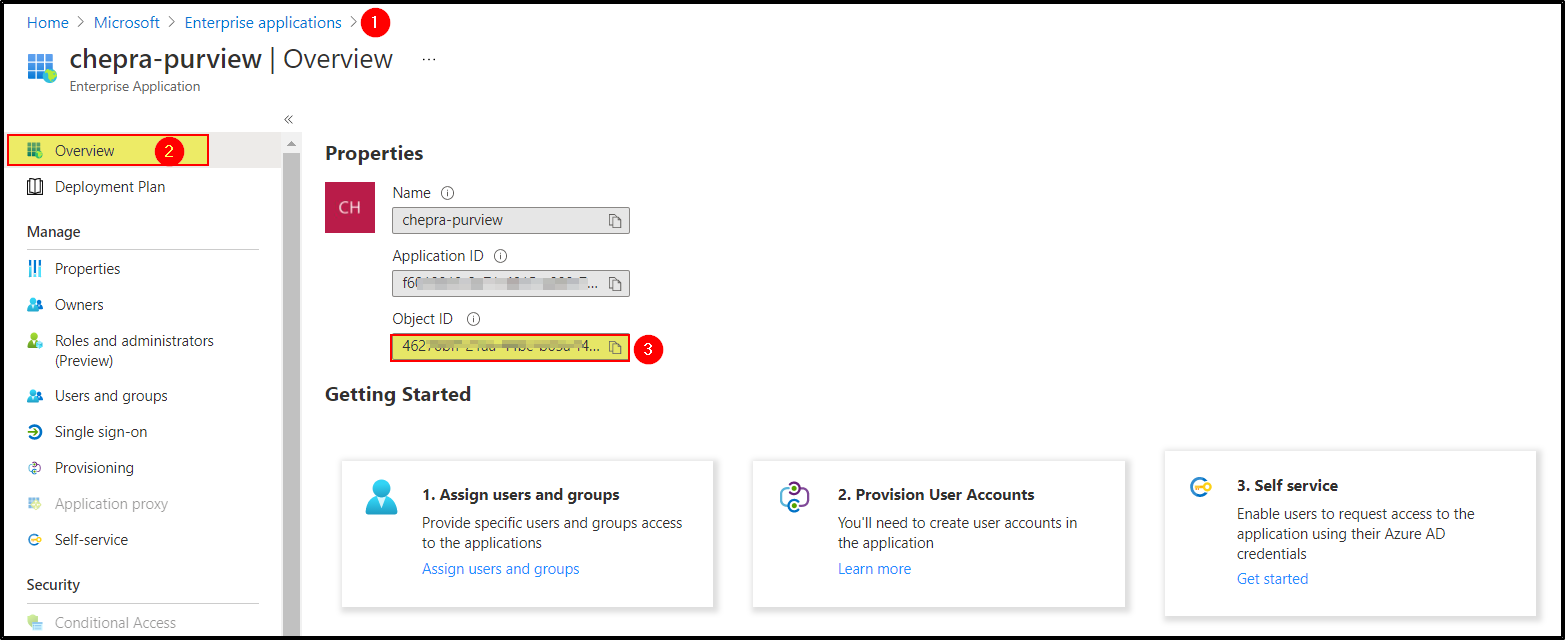
Task: Open the ellipsis more options menu
Action: point(429,59)
